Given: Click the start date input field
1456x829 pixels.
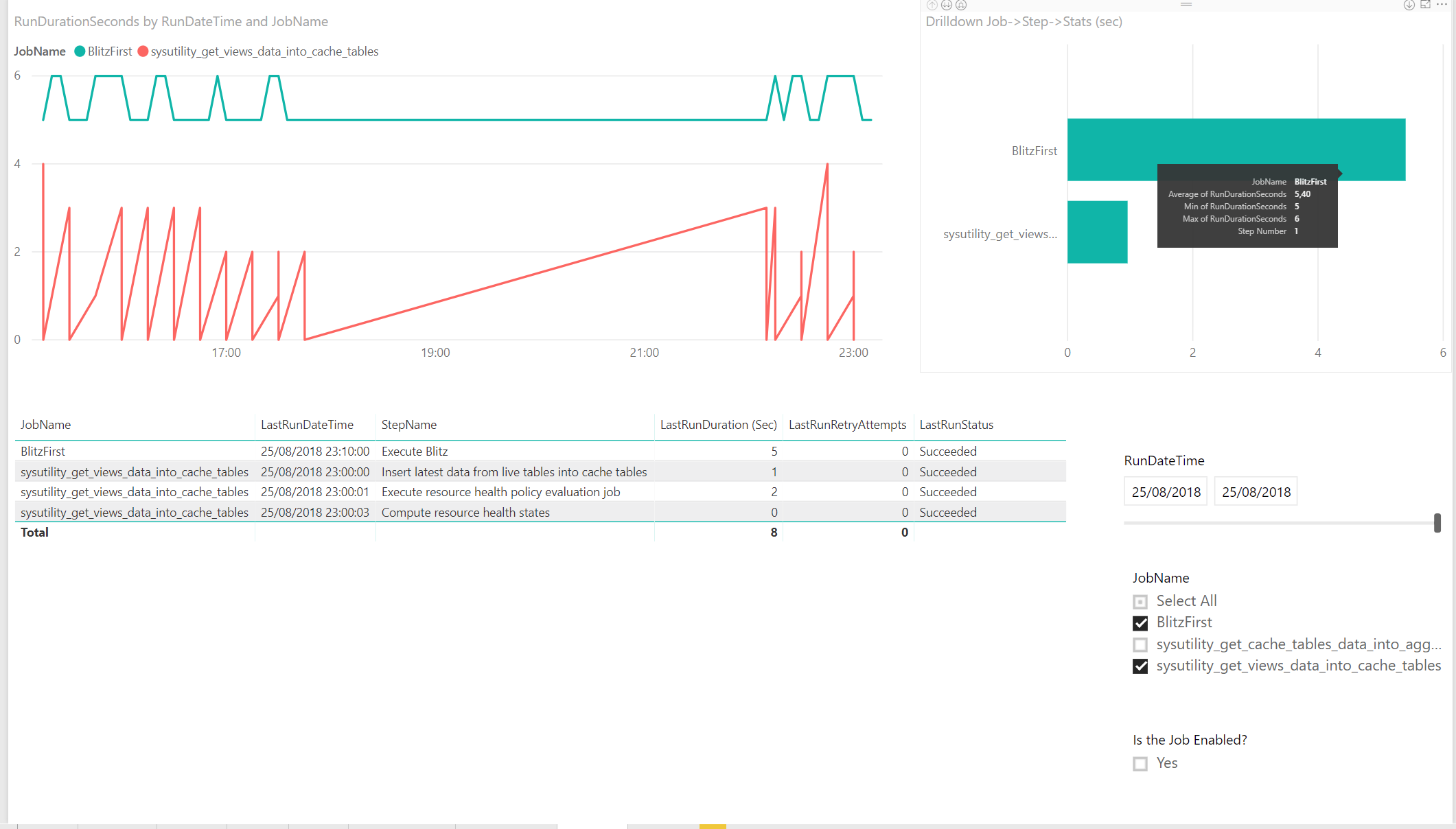Looking at the screenshot, I should [1166, 492].
